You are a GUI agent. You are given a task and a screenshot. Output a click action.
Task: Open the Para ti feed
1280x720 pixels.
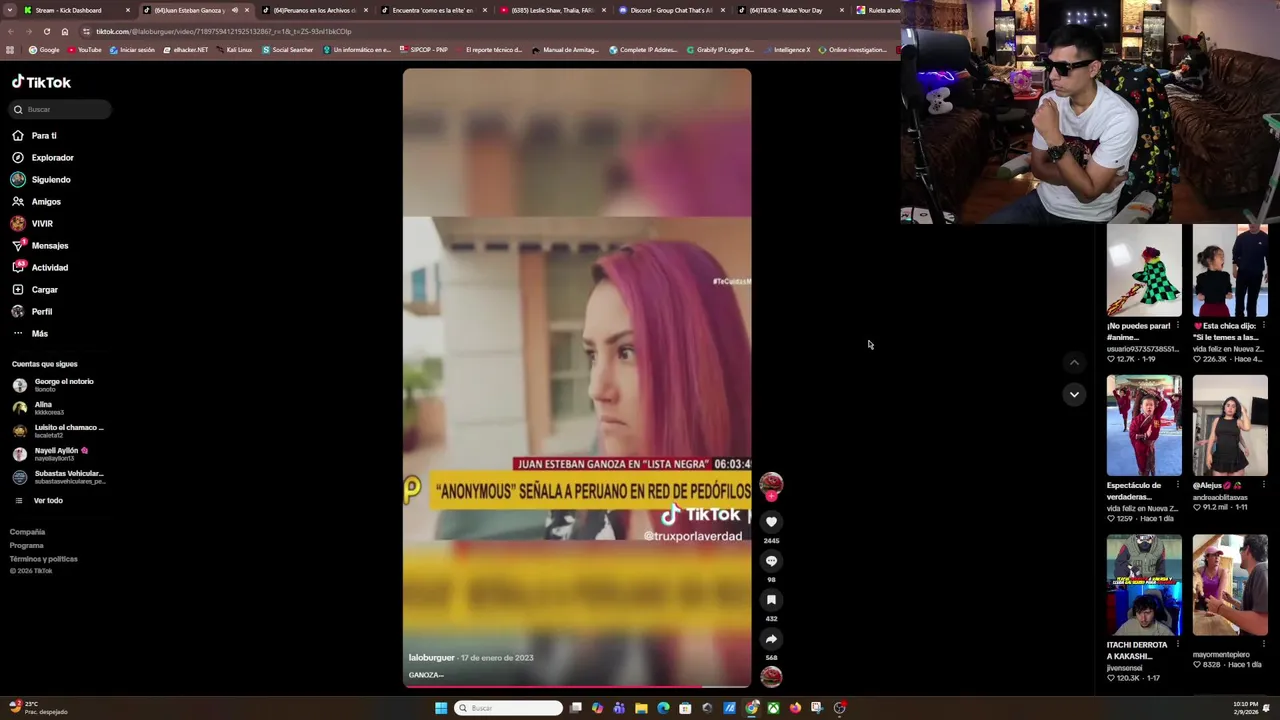point(34,136)
